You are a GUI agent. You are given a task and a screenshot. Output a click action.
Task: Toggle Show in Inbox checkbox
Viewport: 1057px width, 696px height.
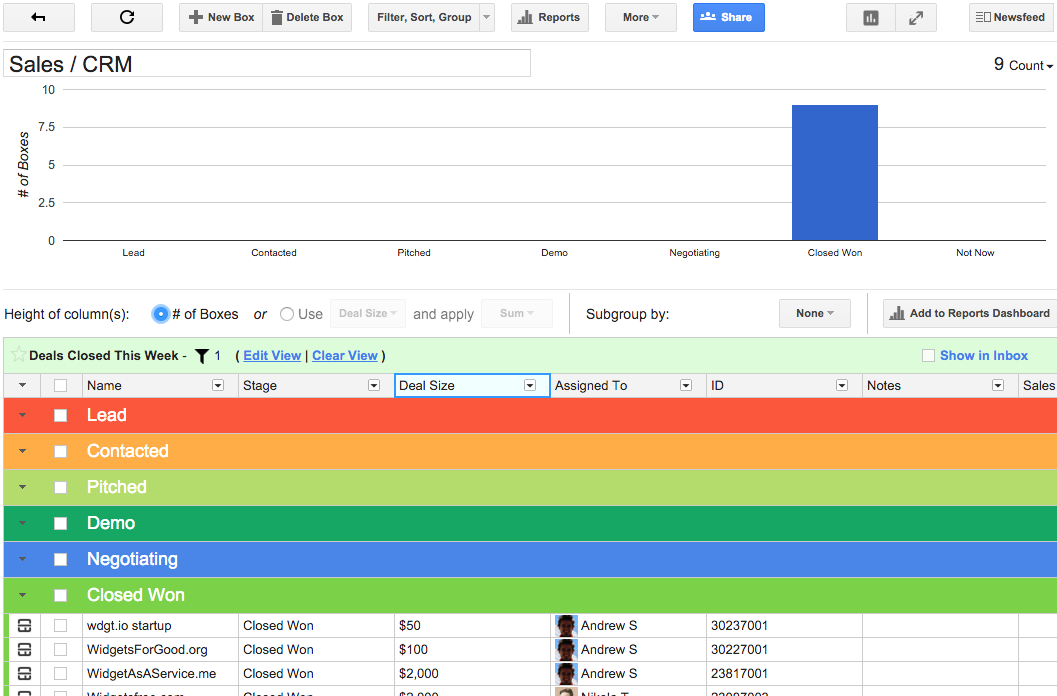(x=928, y=355)
